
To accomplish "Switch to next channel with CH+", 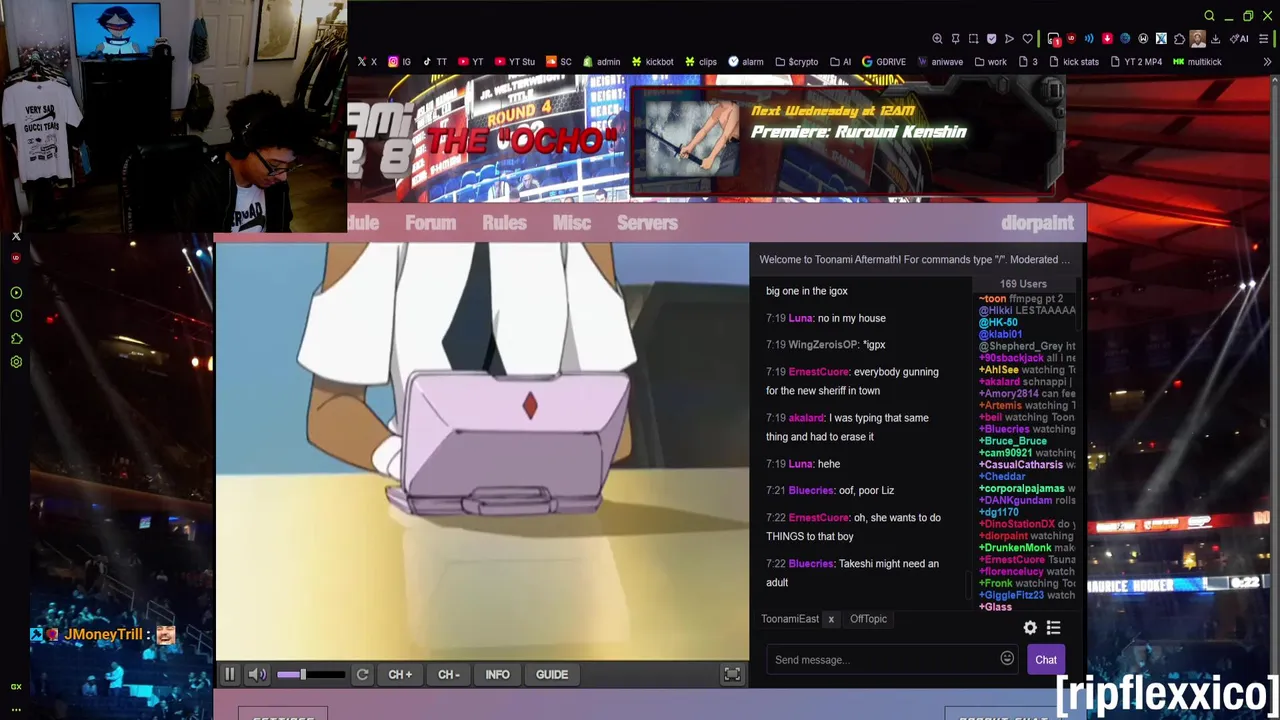I will (400, 674).
